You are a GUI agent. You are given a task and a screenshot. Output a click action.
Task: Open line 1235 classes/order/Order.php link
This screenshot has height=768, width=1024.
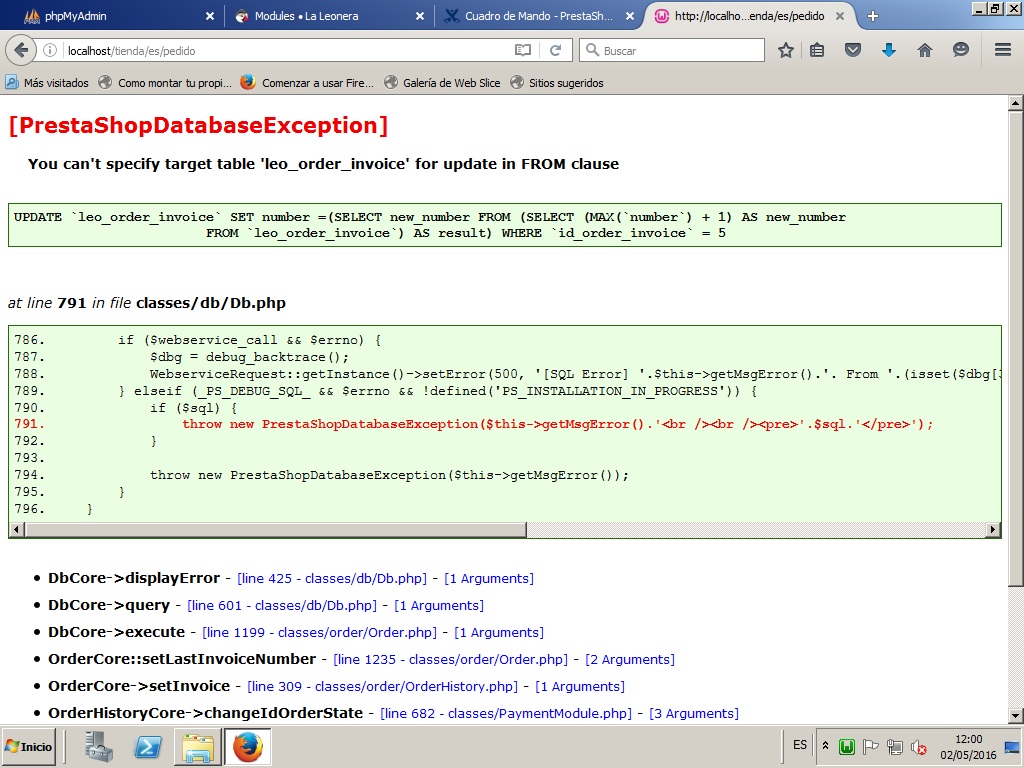[x=451, y=660]
